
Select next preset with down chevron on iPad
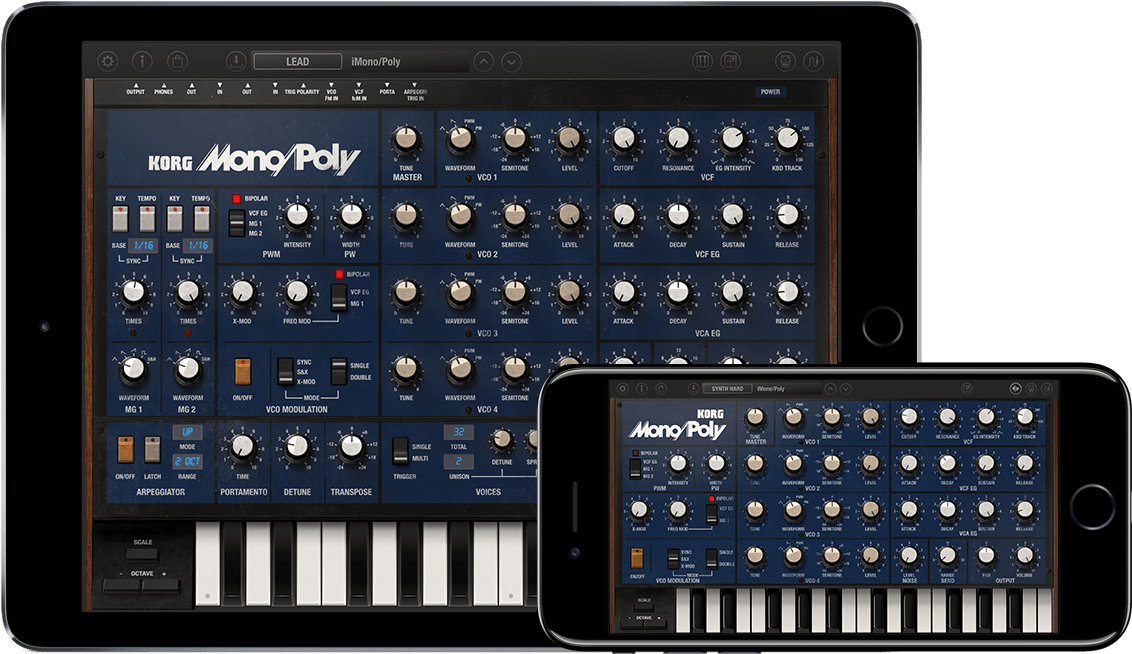(511, 61)
